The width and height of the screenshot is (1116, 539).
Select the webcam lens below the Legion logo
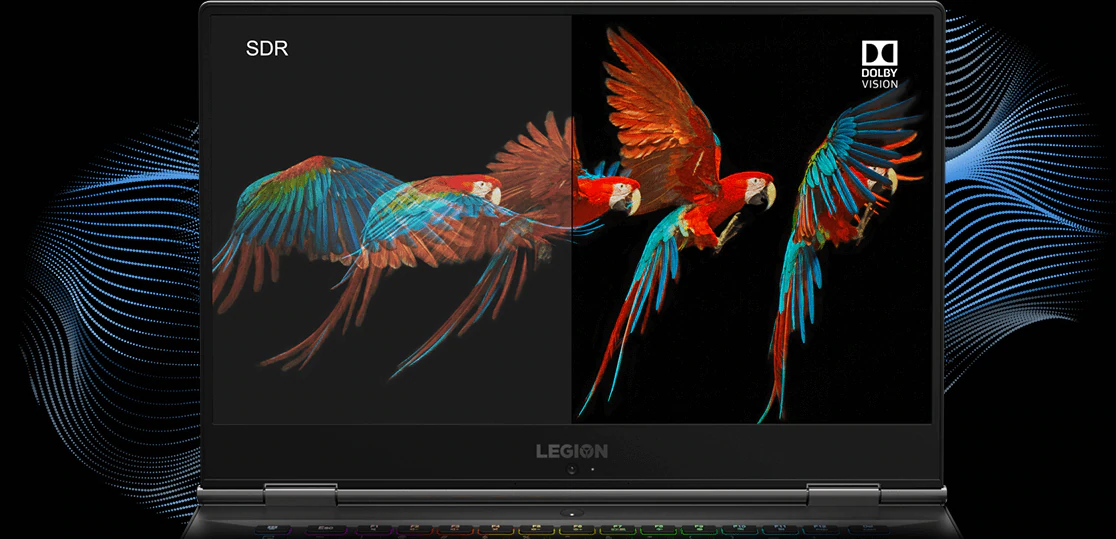tap(571, 469)
